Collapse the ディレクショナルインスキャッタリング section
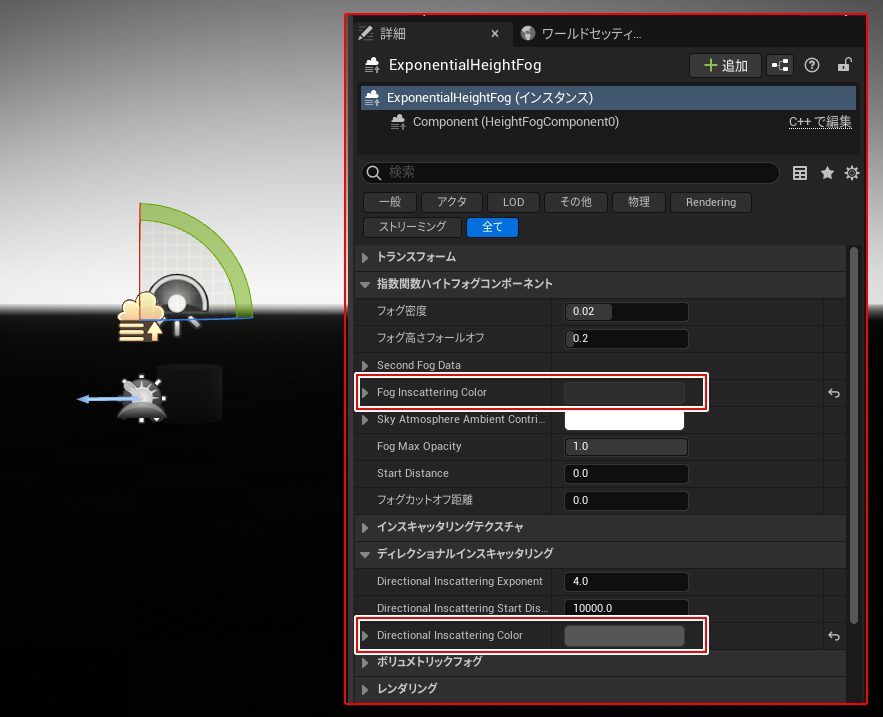883x717 pixels. 365,554
